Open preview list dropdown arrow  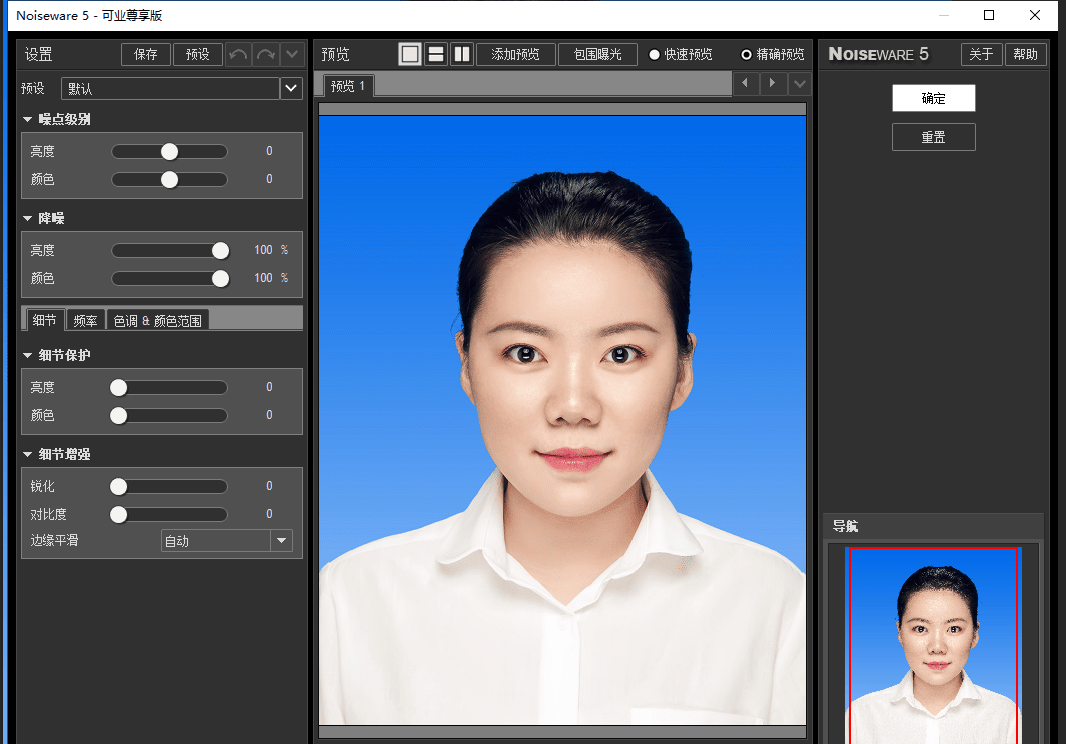(x=800, y=84)
